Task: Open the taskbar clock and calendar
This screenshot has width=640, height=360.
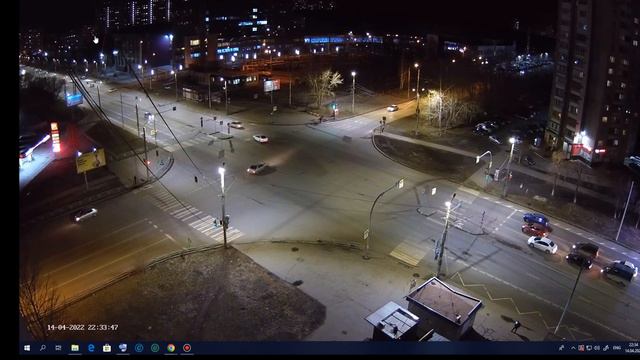Action: coord(633,348)
